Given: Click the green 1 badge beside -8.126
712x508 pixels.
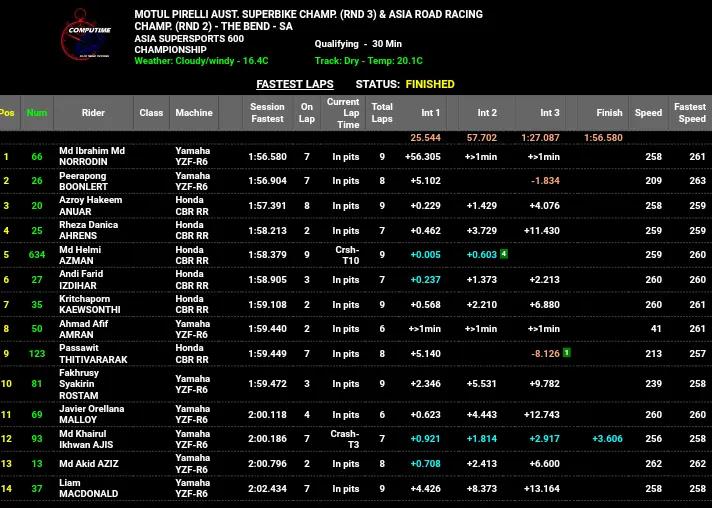Looking at the screenshot, I should [x=566, y=353].
